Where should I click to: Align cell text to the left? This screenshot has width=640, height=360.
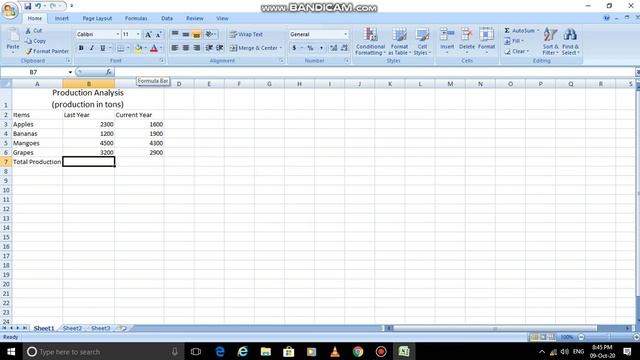[x=175, y=48]
